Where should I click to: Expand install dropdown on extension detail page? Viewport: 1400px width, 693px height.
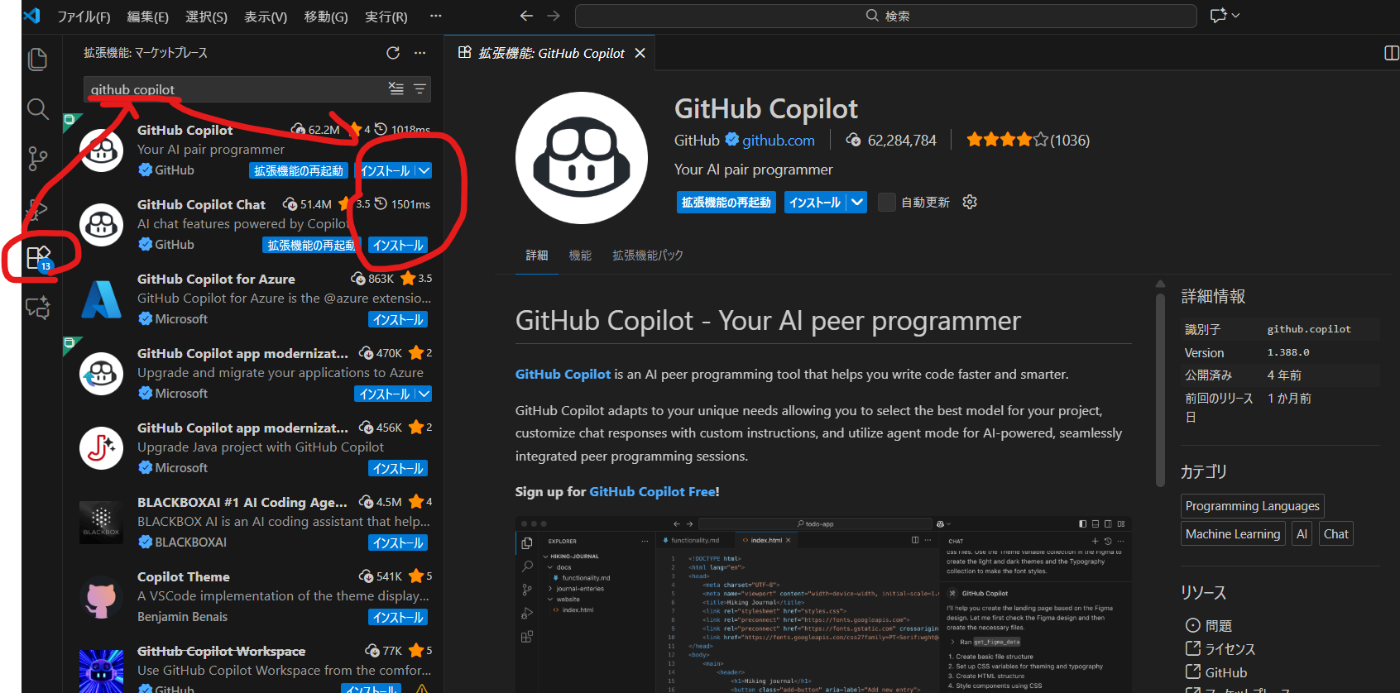[857, 202]
